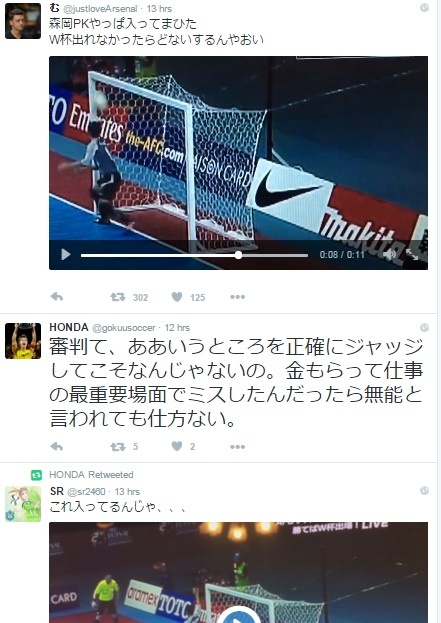This screenshot has width=441, height=623.
Task: Seek the first video progress bar
Action: tap(194, 255)
